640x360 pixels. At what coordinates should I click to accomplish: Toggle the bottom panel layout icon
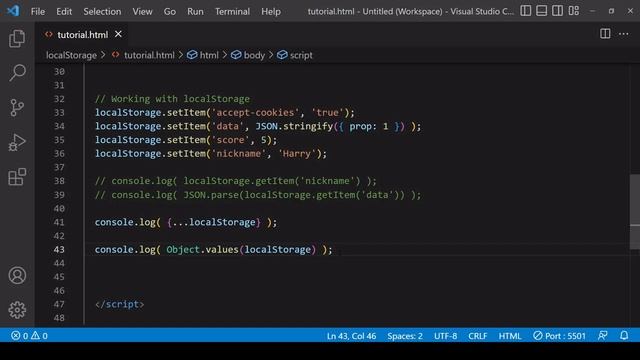coord(542,11)
